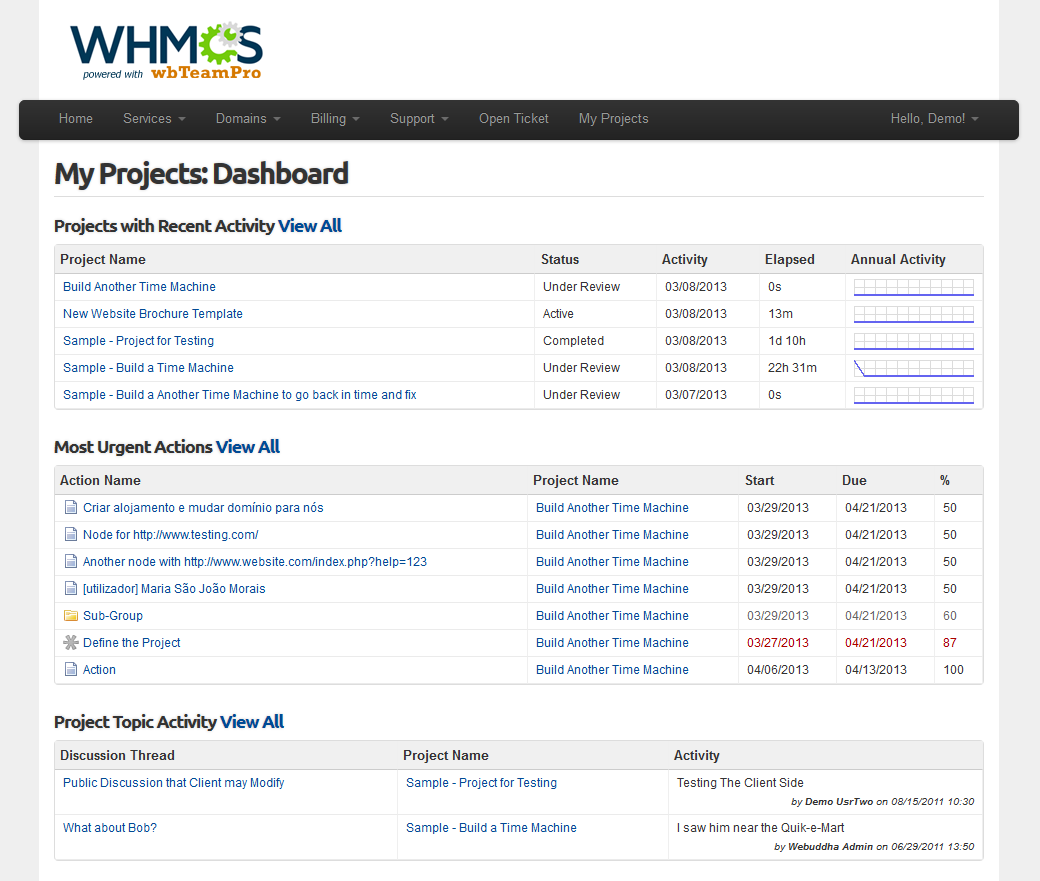Click the WHMCS wbTeamPro logo
This screenshot has width=1040, height=881.
[166, 50]
